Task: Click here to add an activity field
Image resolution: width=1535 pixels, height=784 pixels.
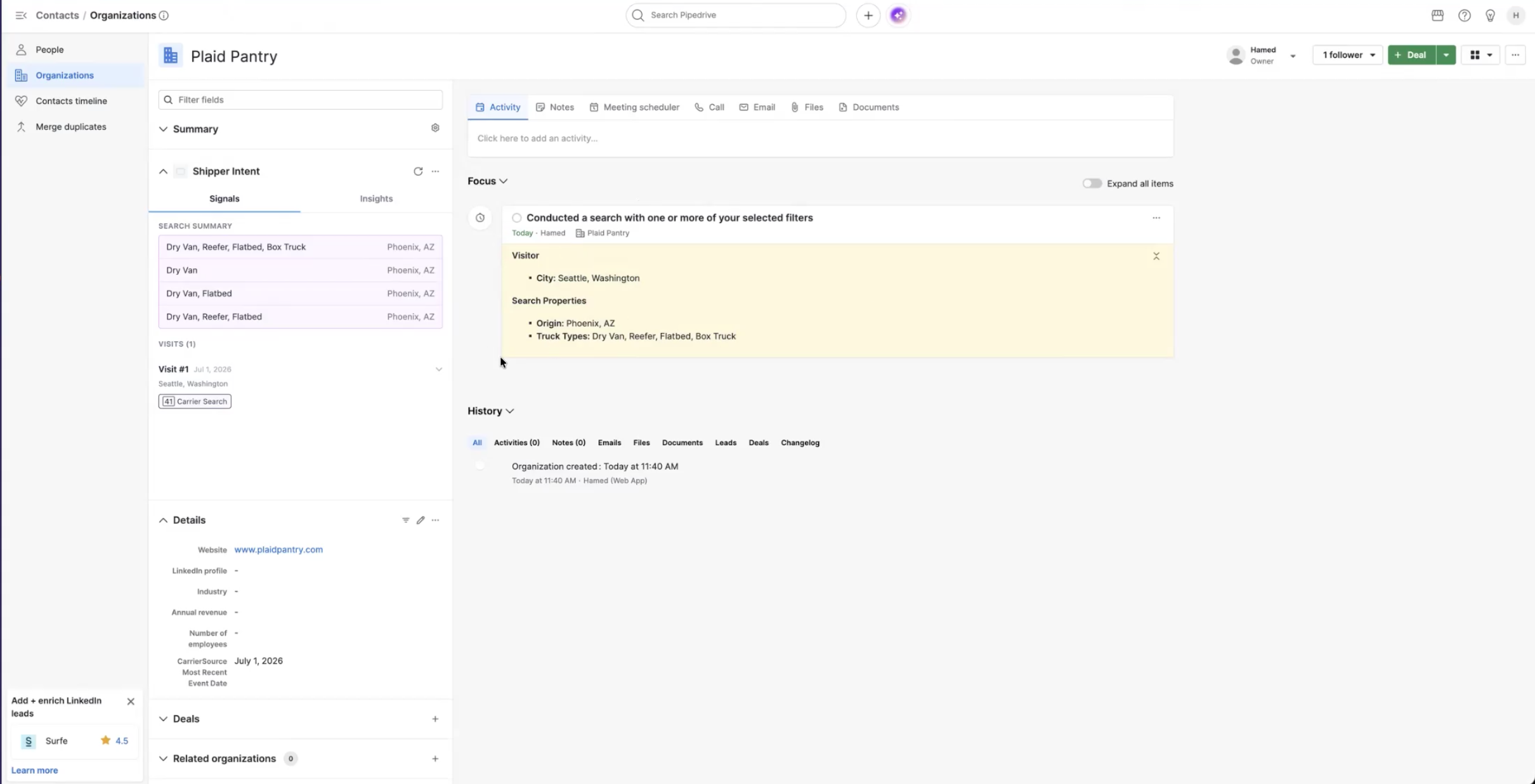Action: point(820,138)
